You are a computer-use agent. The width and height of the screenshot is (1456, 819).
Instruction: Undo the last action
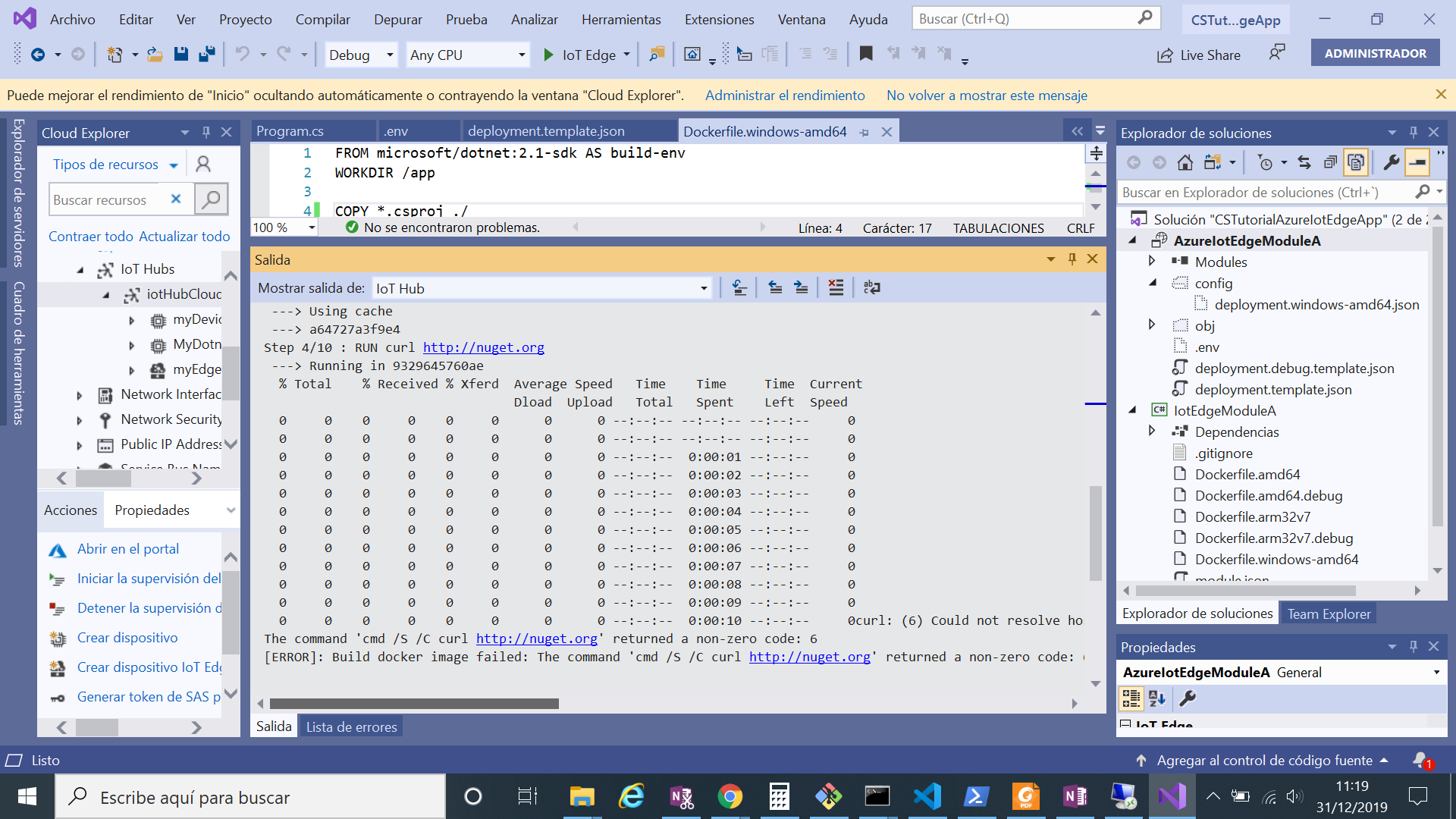click(241, 54)
